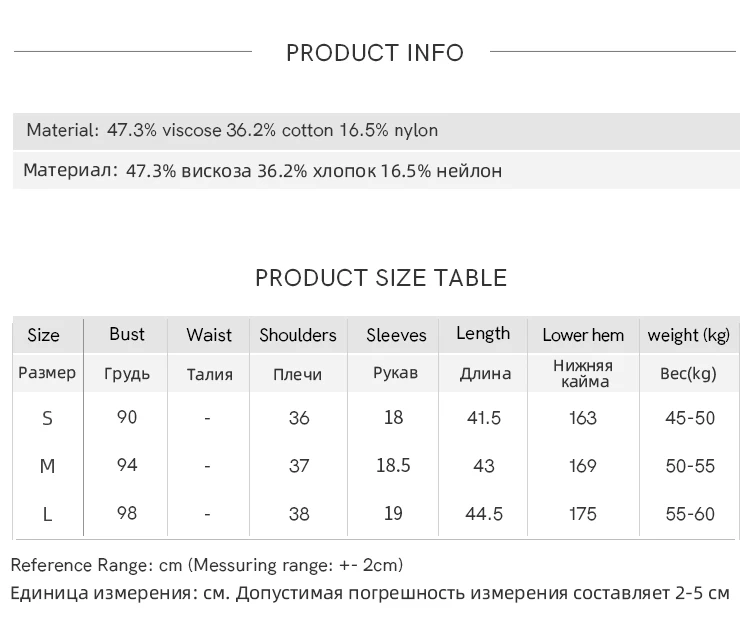
Task: Select the Sleeves column header
Action: (x=396, y=335)
